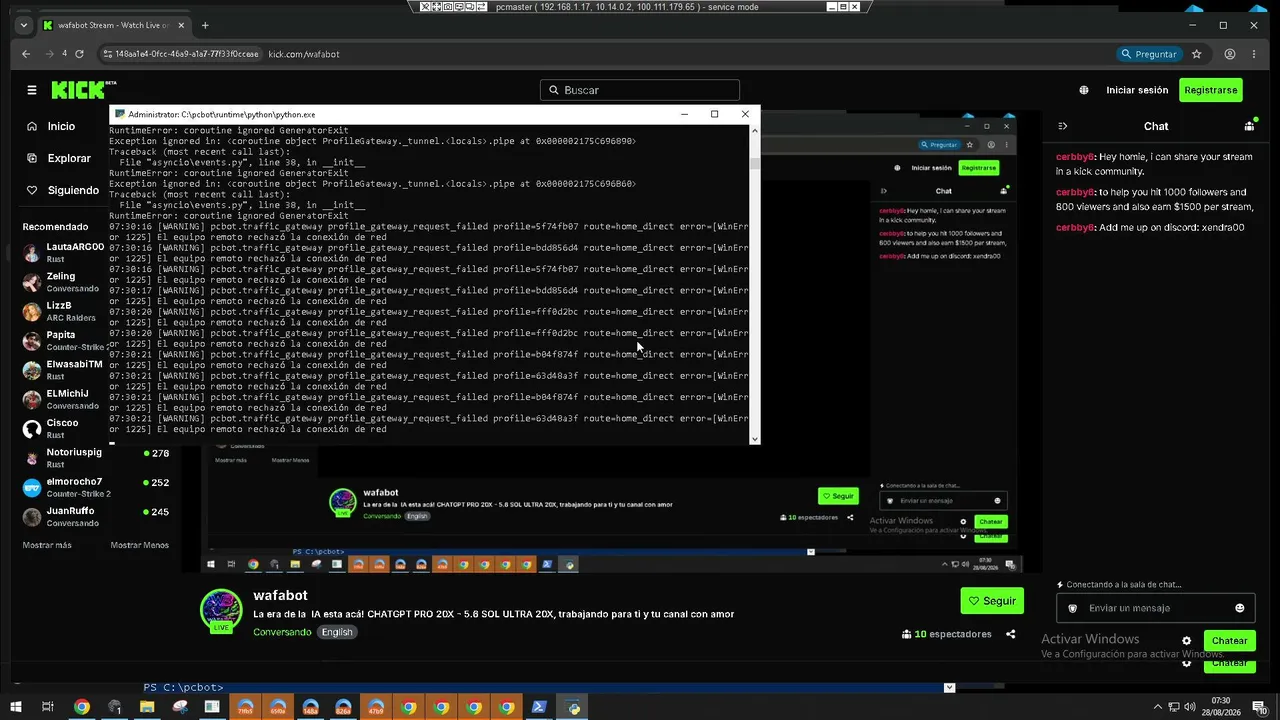Click the python.exe console window icon
The image size is (1280, 720).
click(119, 114)
